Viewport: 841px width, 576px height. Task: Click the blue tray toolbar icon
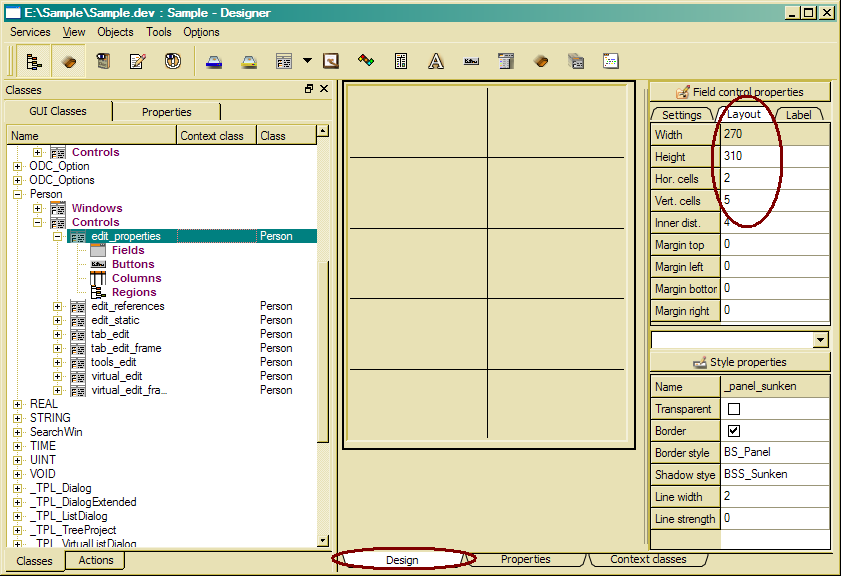[214, 62]
